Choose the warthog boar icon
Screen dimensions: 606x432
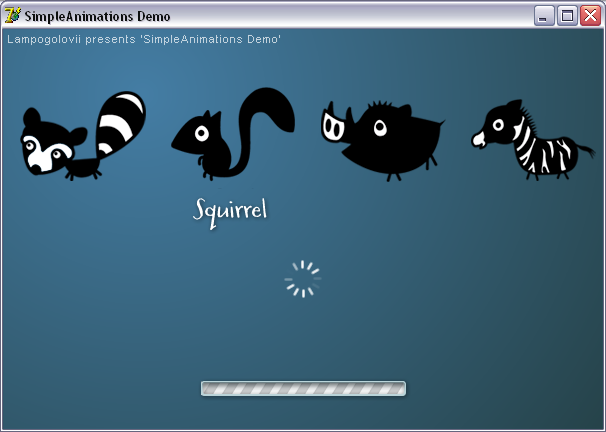(x=383, y=141)
